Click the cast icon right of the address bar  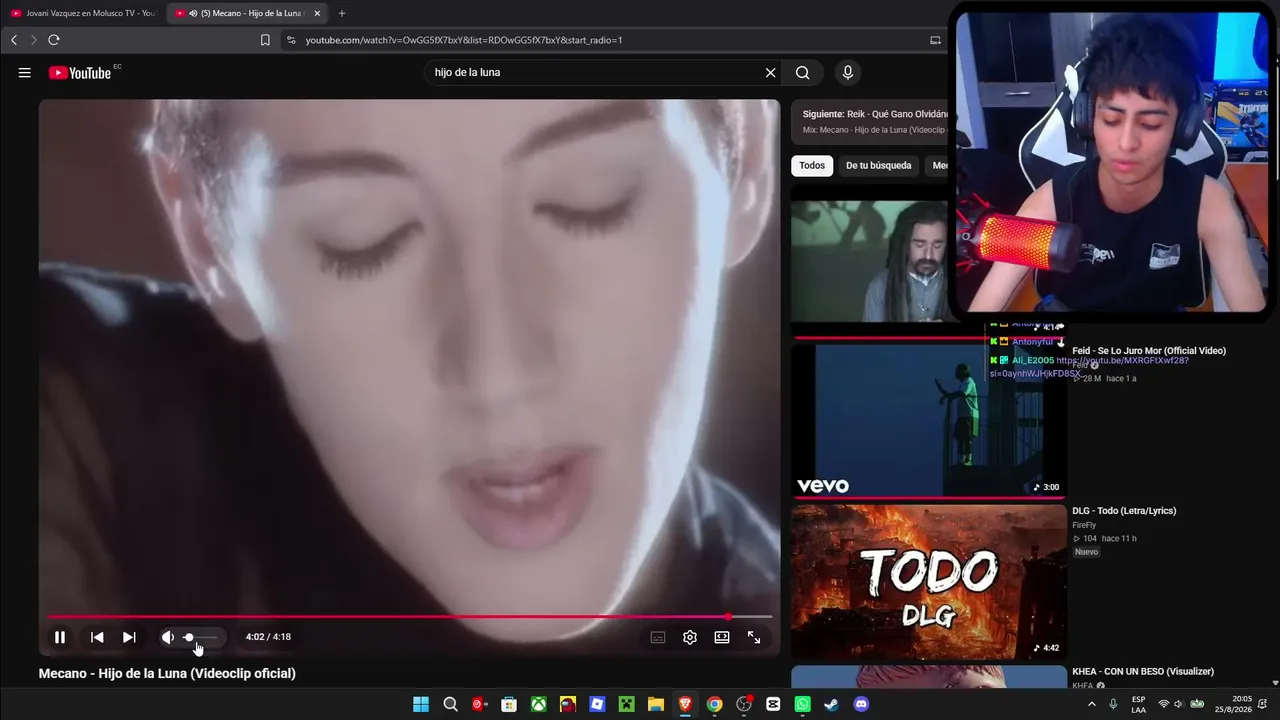click(x=935, y=40)
